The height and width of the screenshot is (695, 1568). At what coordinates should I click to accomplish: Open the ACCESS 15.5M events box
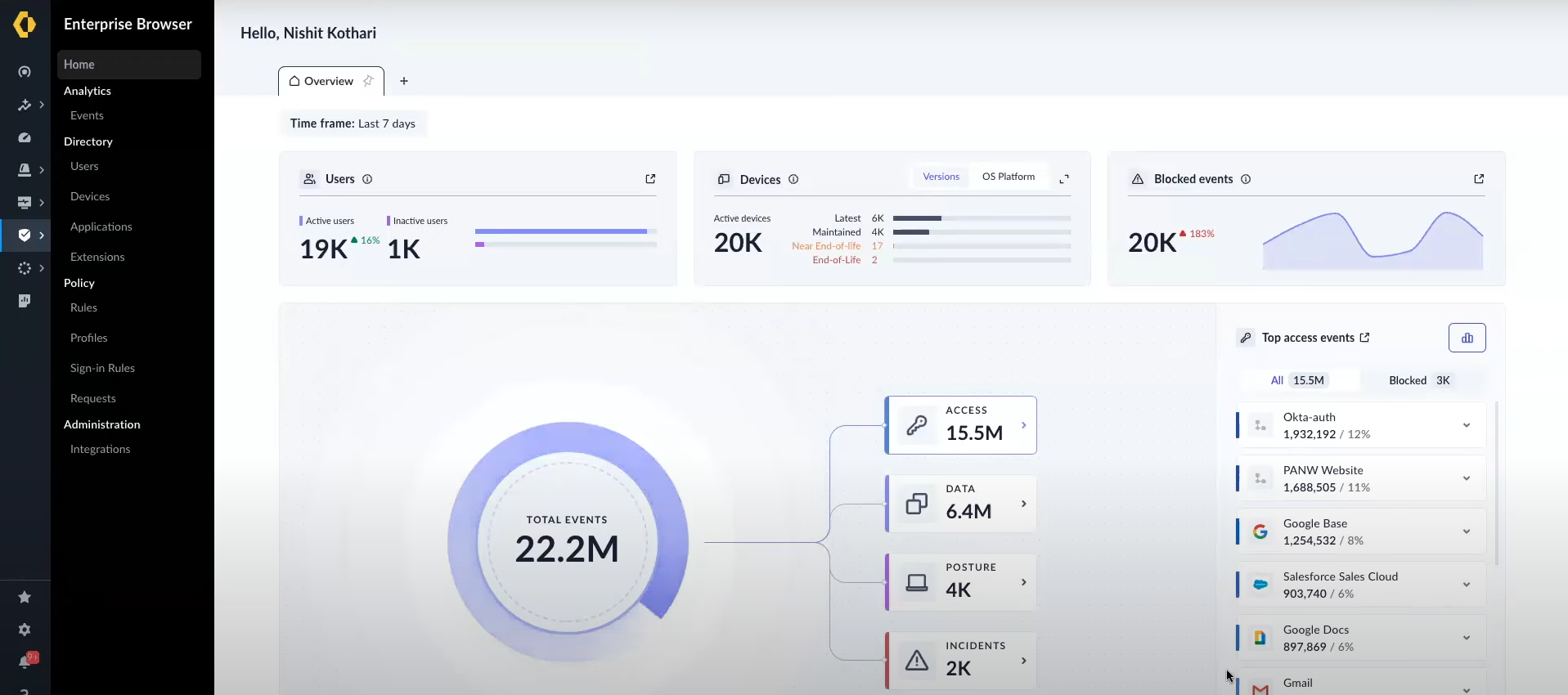[x=961, y=425]
